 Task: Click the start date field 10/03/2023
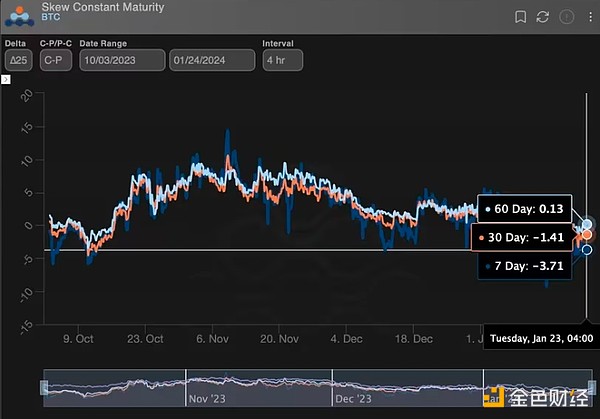pos(122,60)
